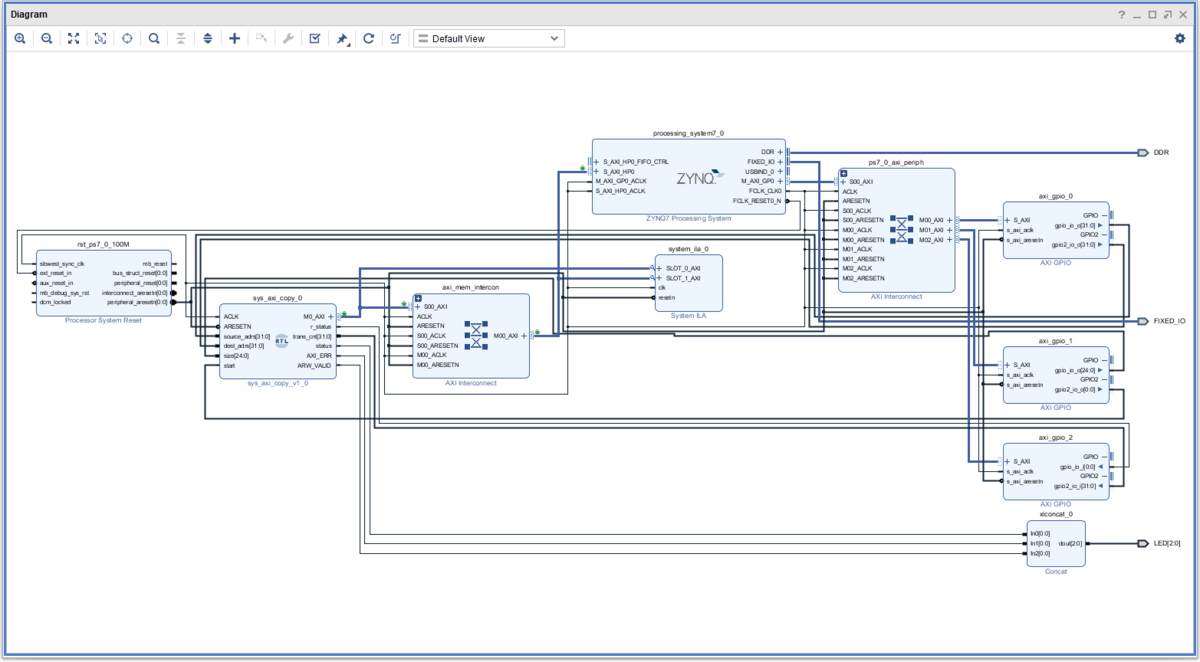
Task: Toggle the pin toolbar icon
Action: pyautogui.click(x=342, y=38)
